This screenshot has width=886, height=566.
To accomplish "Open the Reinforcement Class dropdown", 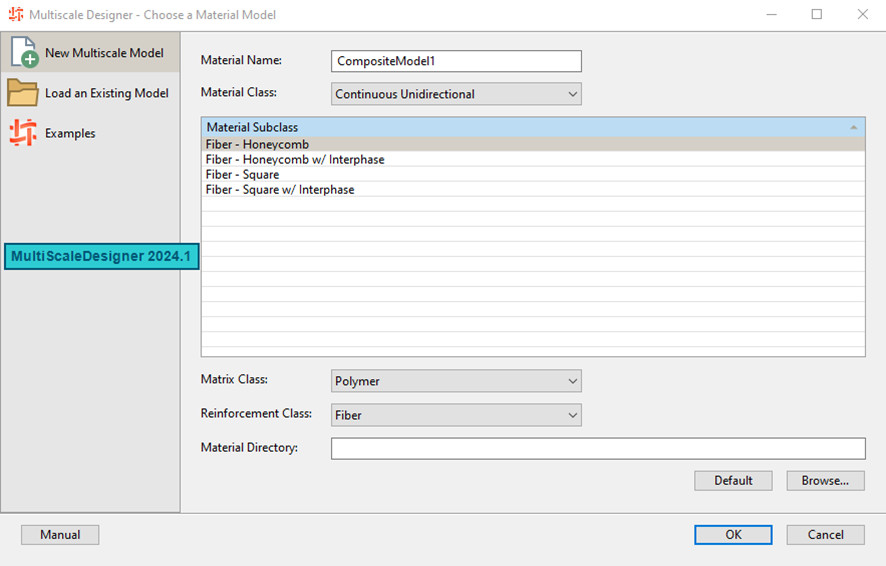I will pos(456,414).
